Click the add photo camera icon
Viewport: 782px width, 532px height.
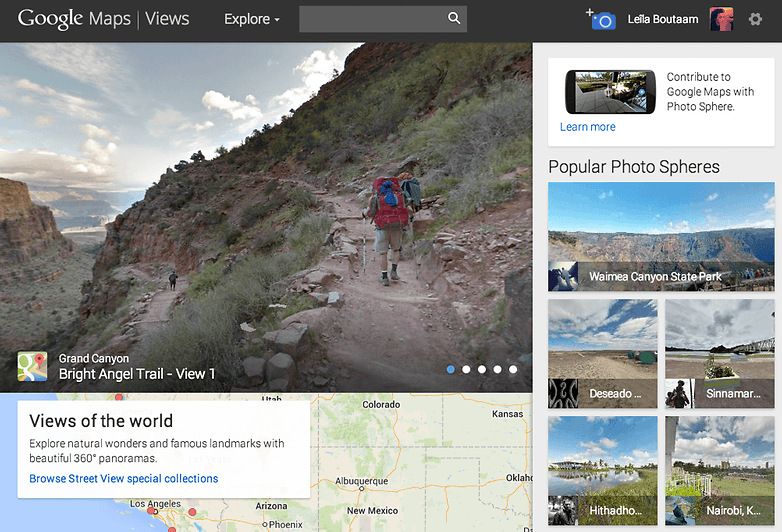click(x=601, y=19)
